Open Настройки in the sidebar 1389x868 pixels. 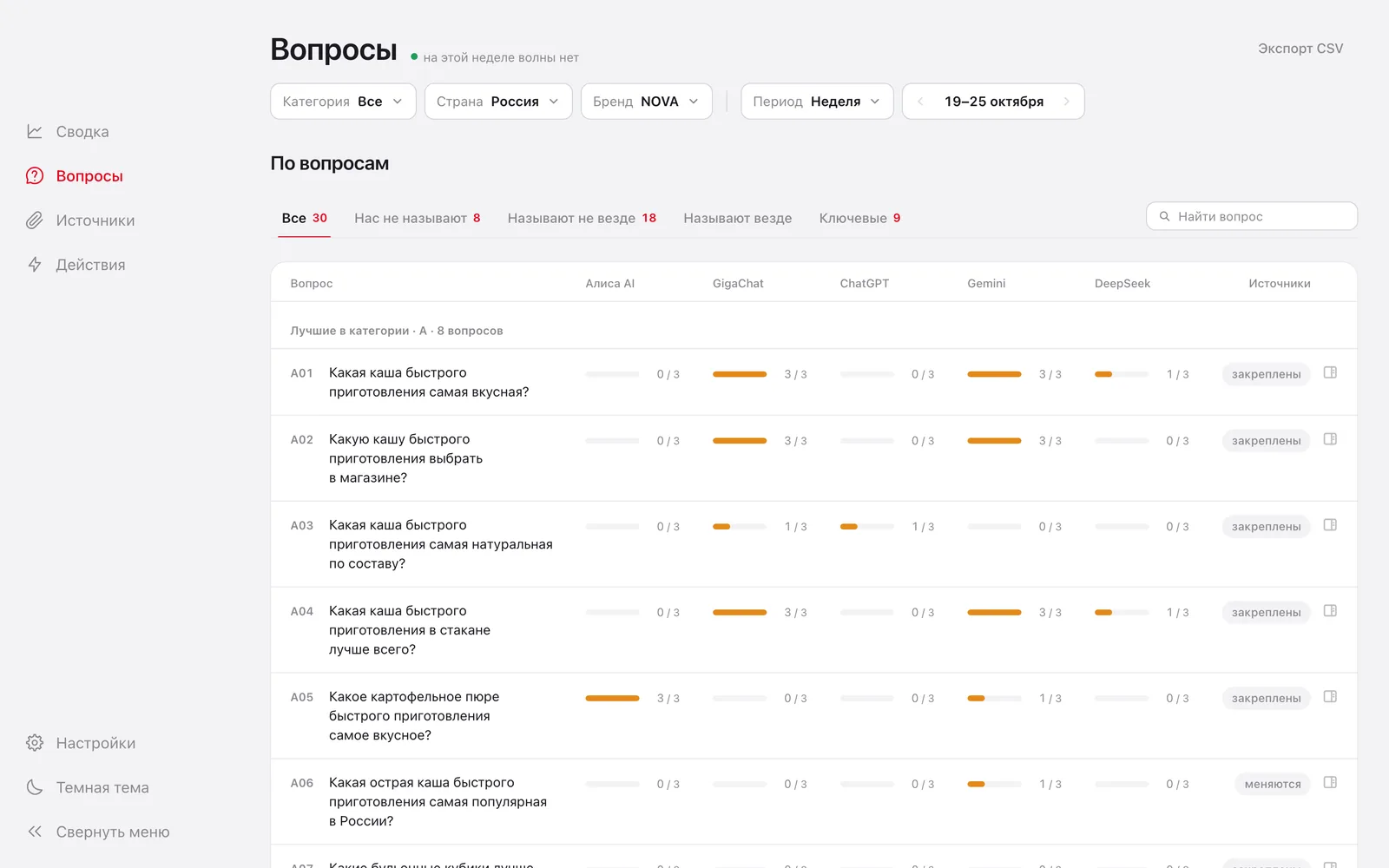95,743
